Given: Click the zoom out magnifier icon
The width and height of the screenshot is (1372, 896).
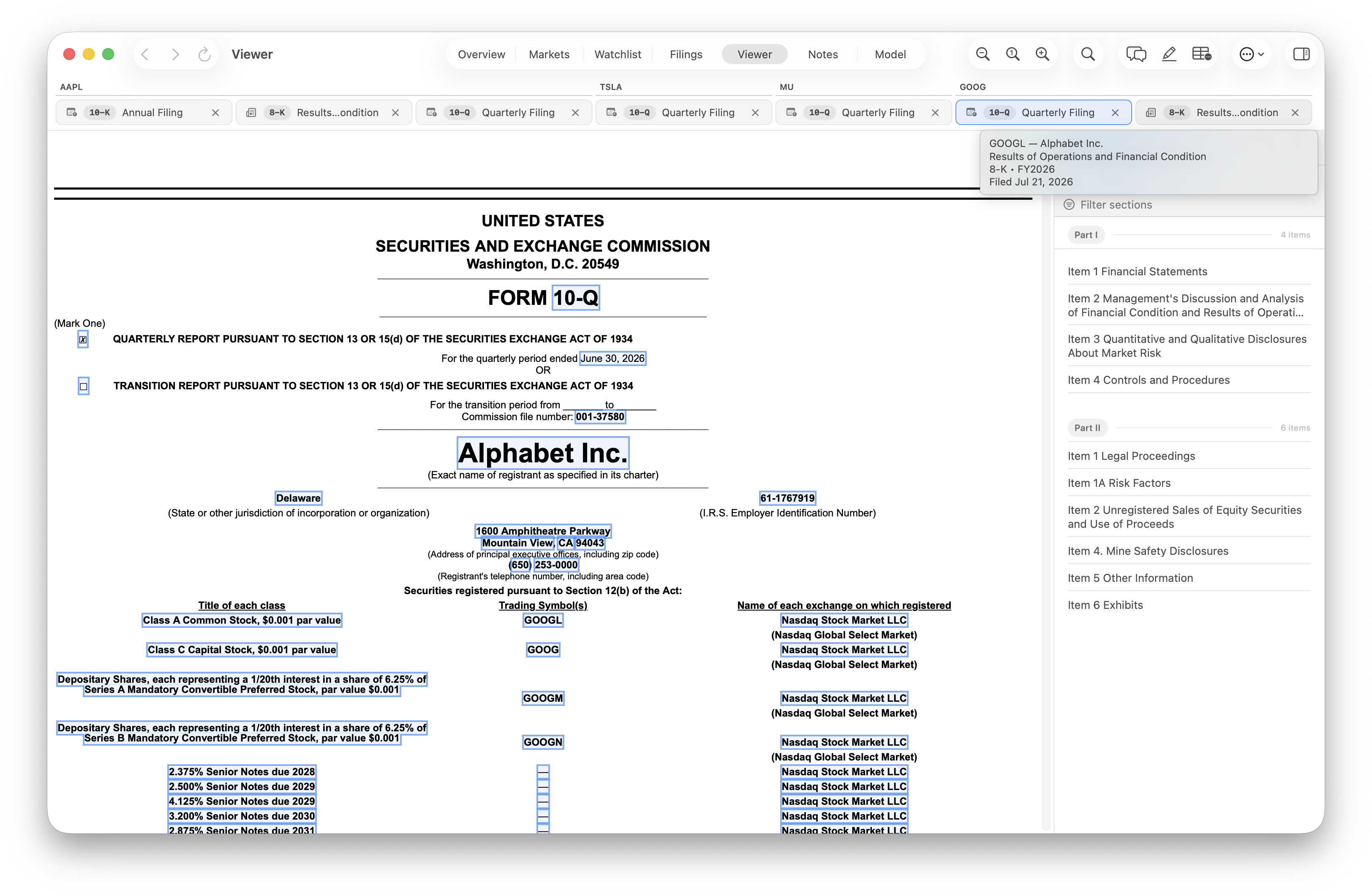Looking at the screenshot, I should click(x=982, y=54).
